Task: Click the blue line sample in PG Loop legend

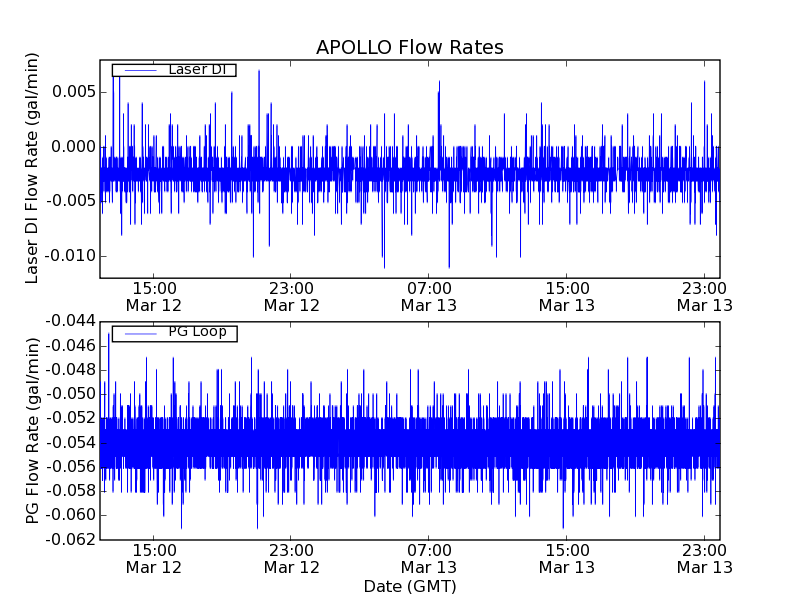Action: pos(138,333)
